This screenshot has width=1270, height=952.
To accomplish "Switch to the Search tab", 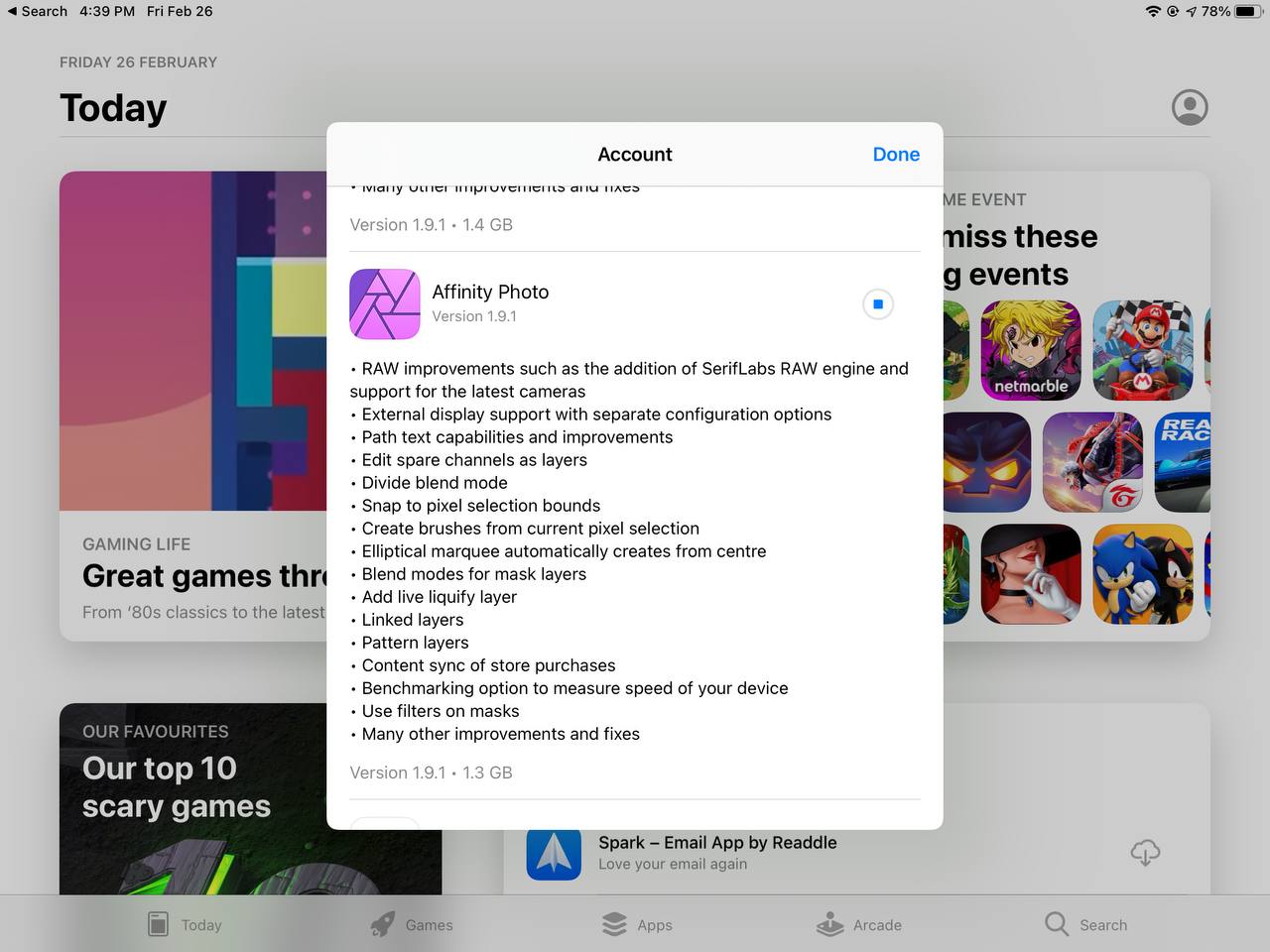I will (1086, 924).
